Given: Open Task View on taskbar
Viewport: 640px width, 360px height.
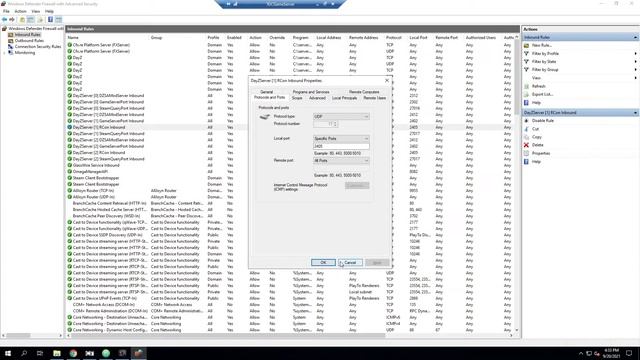Looking at the screenshot, I should click(x=40, y=353).
